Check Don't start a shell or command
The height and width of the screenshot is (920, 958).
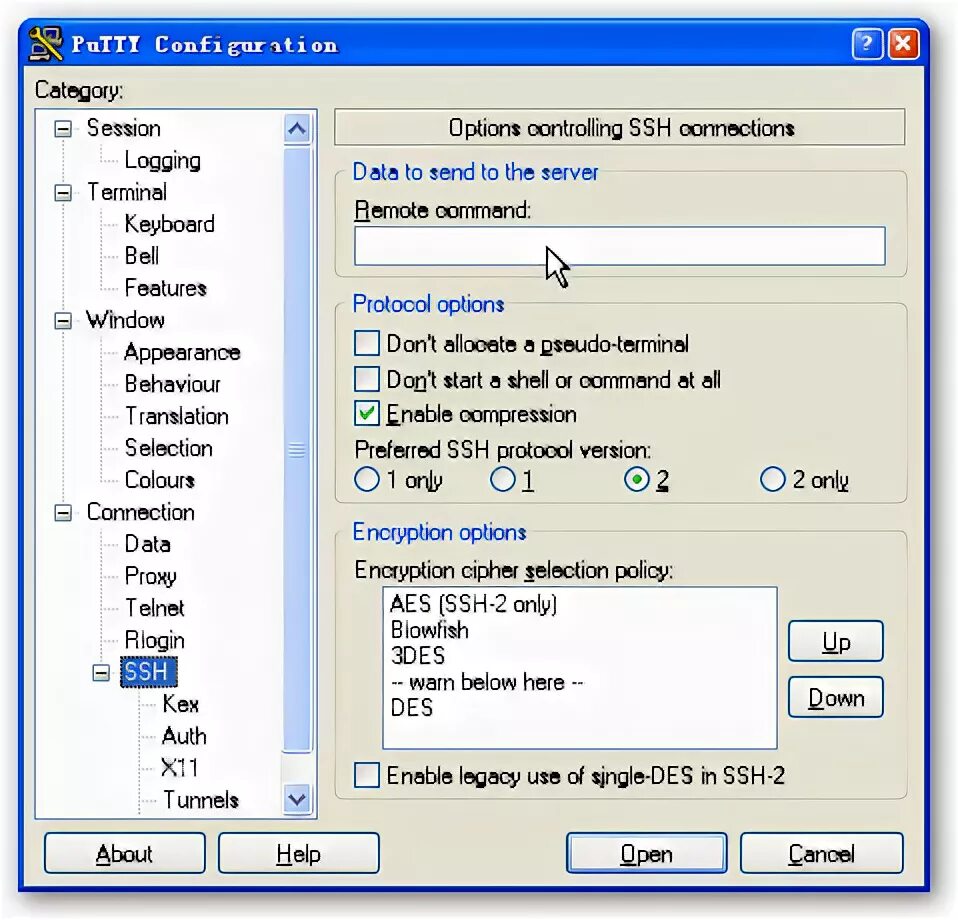click(367, 379)
